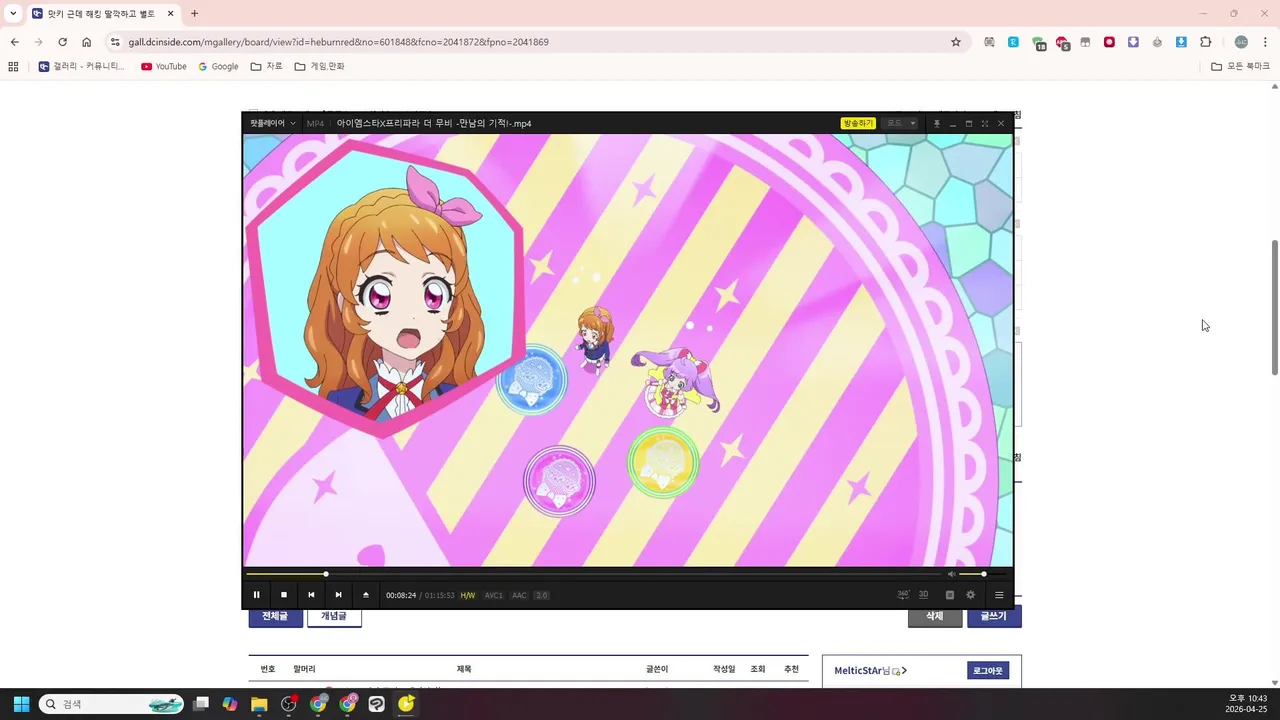Click the blue download arrow extension icon
The image size is (1280, 720).
point(1181,42)
